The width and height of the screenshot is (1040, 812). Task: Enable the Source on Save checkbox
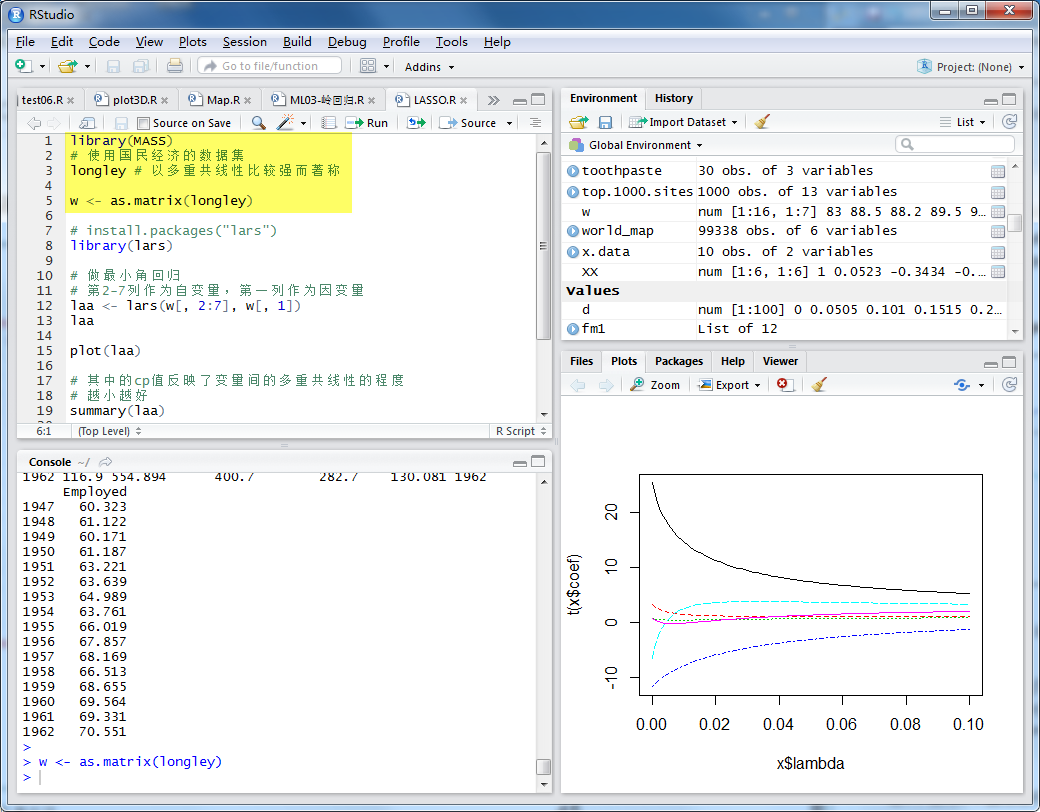(144, 123)
